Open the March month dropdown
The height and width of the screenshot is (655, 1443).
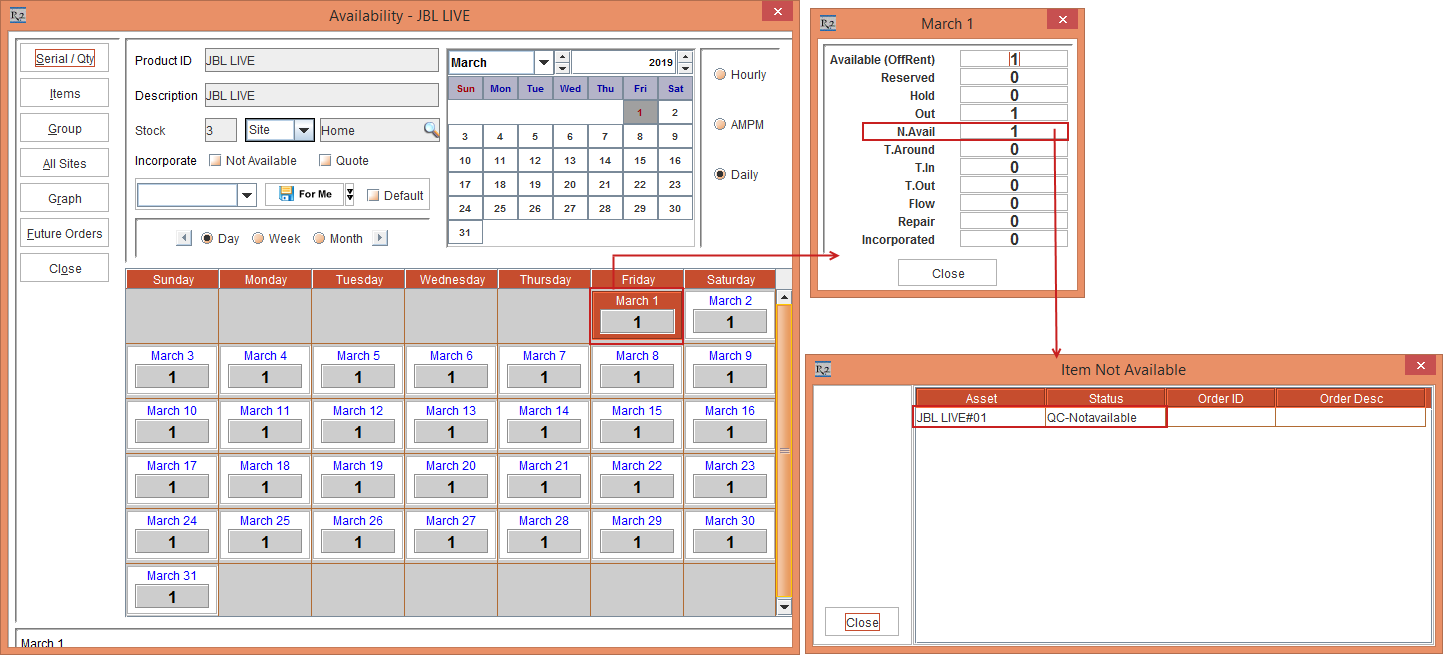pyautogui.click(x=543, y=63)
